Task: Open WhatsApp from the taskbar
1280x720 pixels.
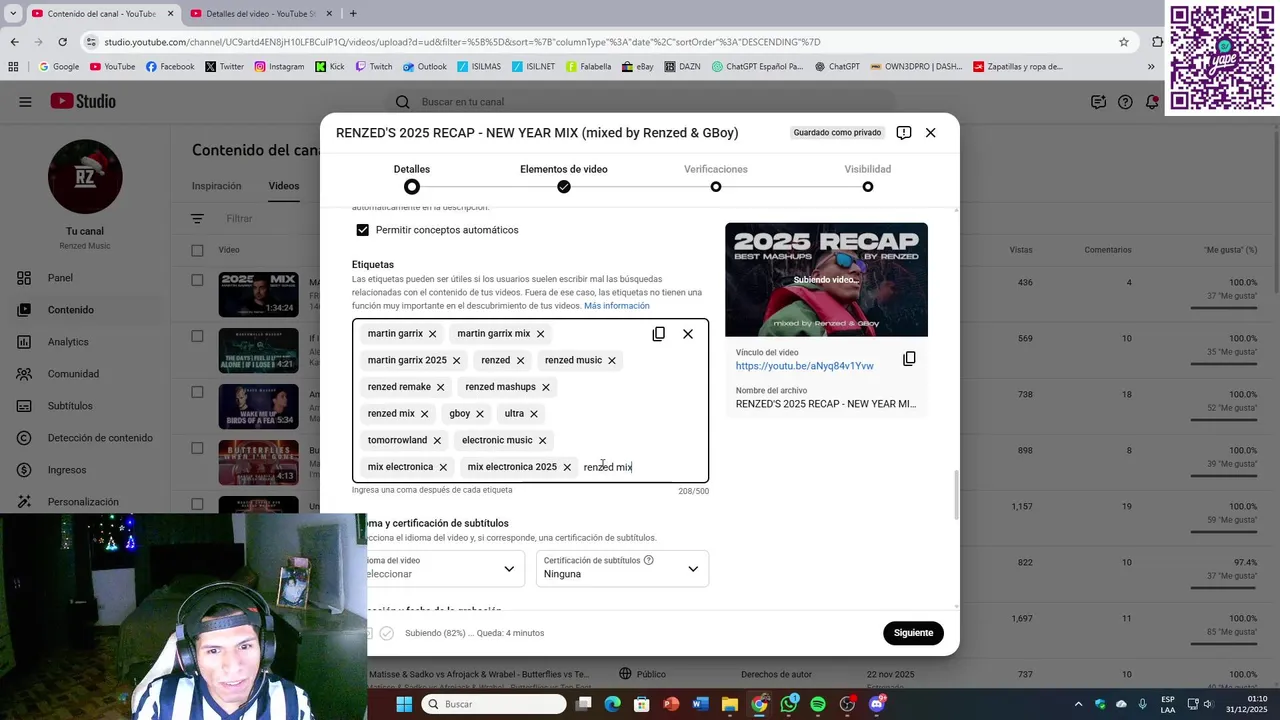Action: pos(789,704)
